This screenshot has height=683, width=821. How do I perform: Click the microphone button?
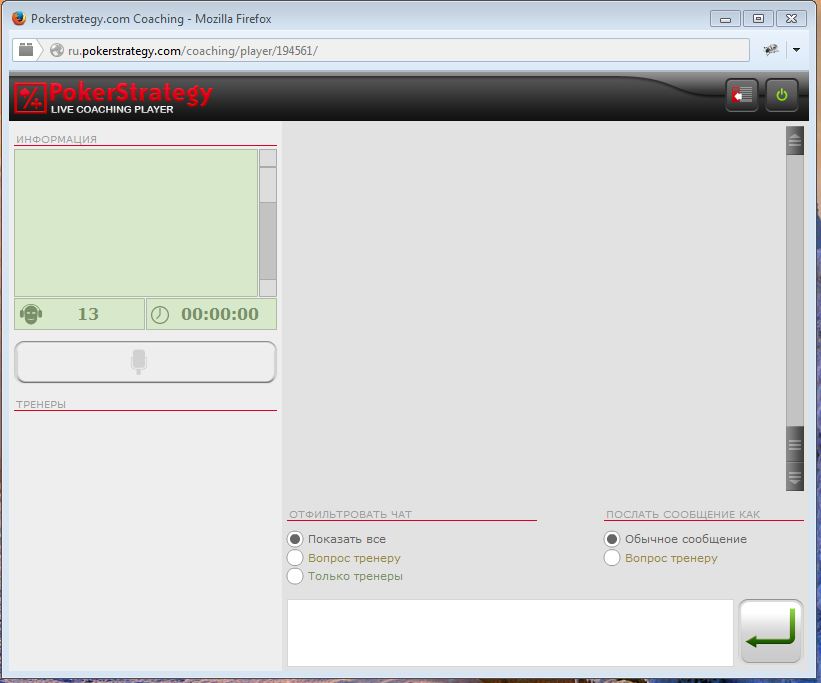click(146, 362)
